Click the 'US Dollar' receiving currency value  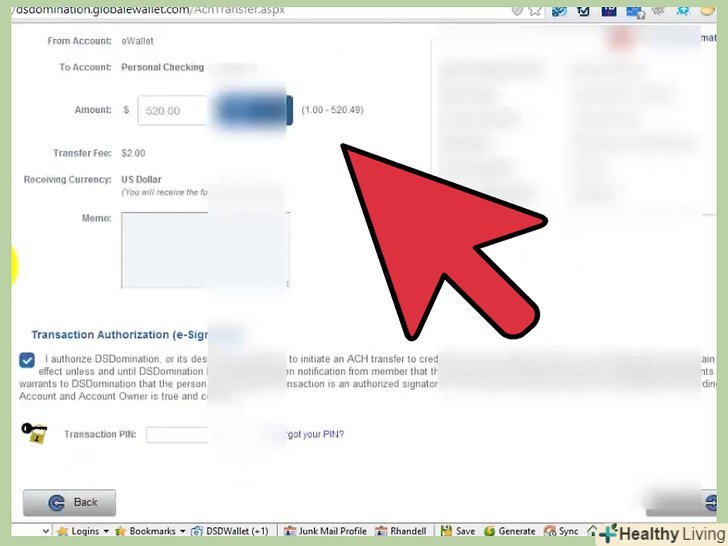point(141,179)
